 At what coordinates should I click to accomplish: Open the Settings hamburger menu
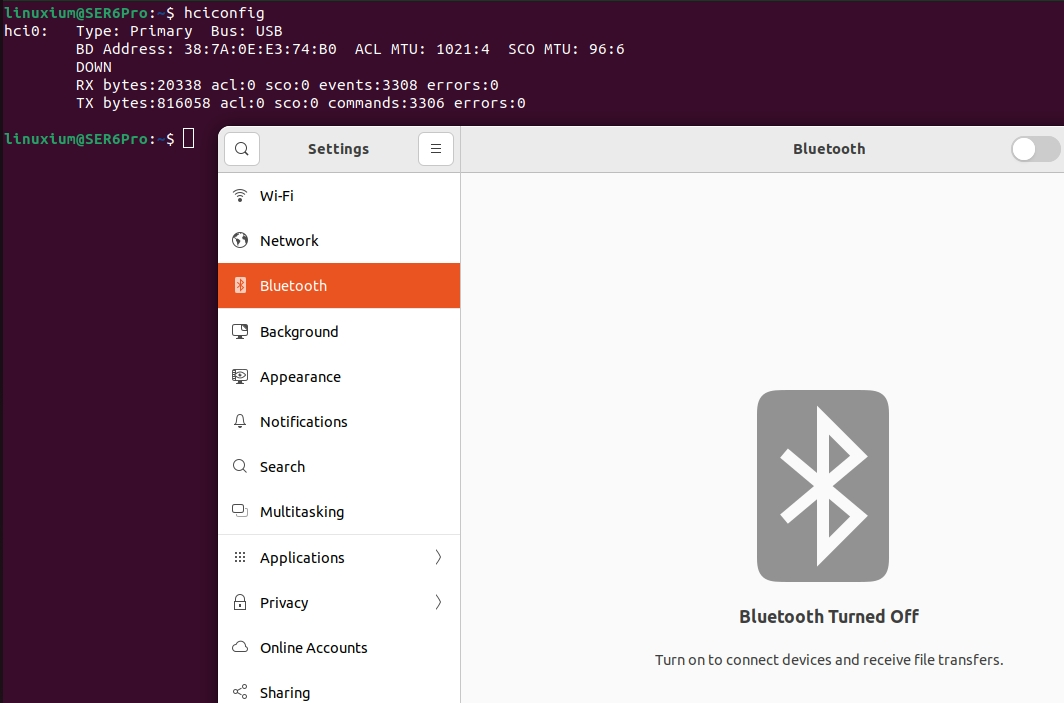tap(436, 149)
